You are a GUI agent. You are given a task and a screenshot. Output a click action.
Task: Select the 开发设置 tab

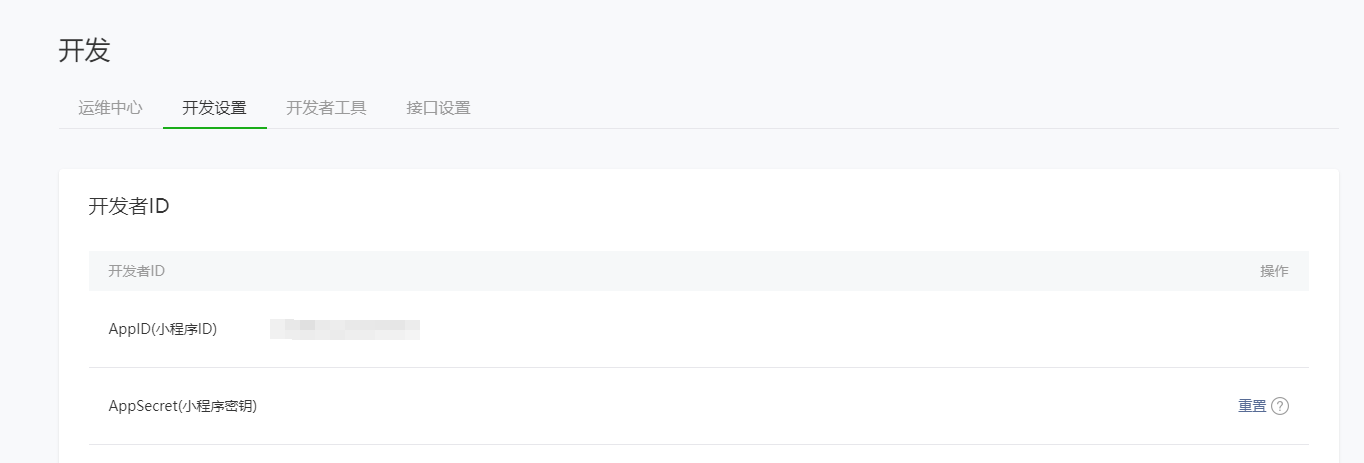click(x=214, y=108)
